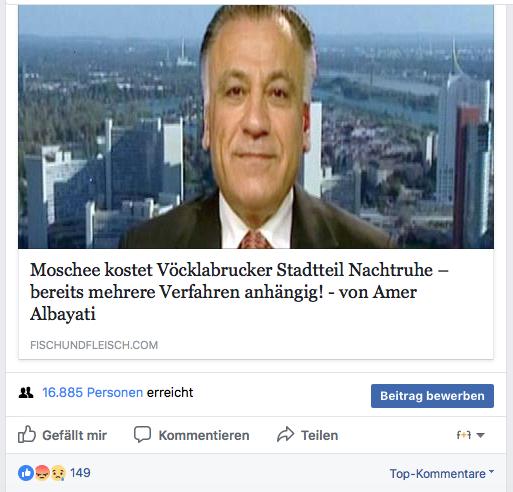Click the curved arrow Teilen icon

286,434
